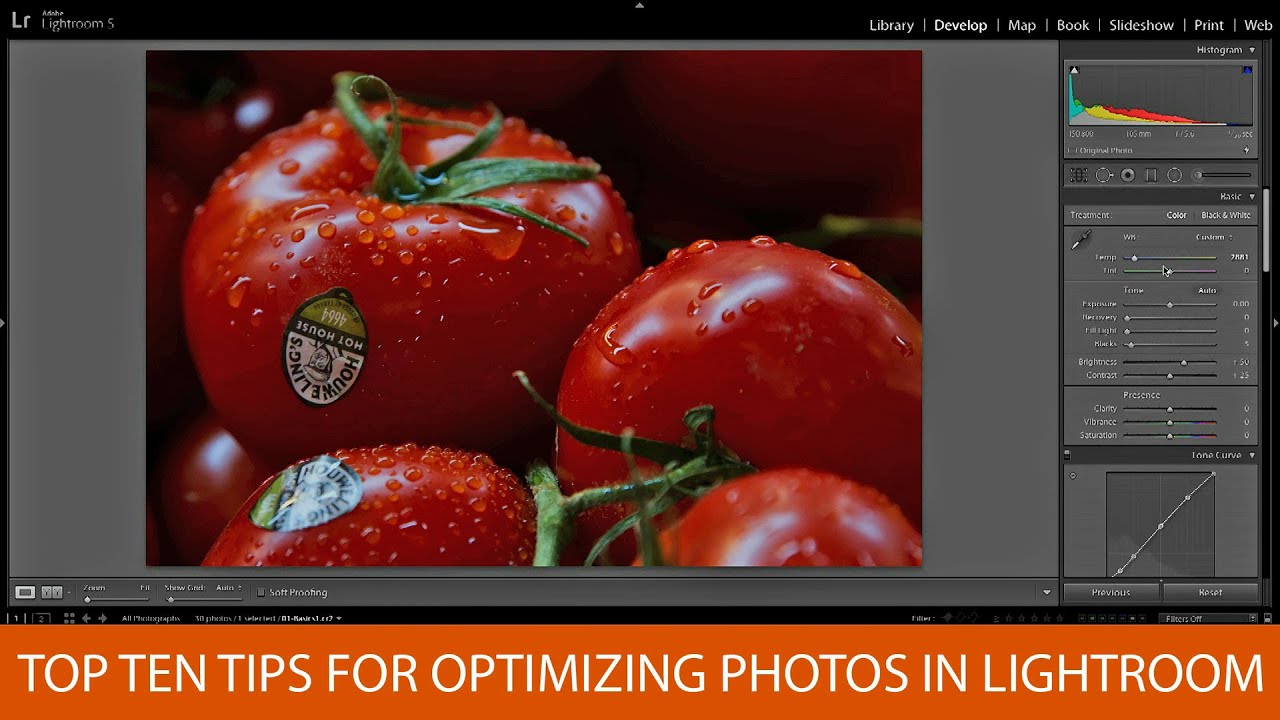The width and height of the screenshot is (1280, 720).
Task: Click the Clarity slider handle
Action: point(1170,409)
